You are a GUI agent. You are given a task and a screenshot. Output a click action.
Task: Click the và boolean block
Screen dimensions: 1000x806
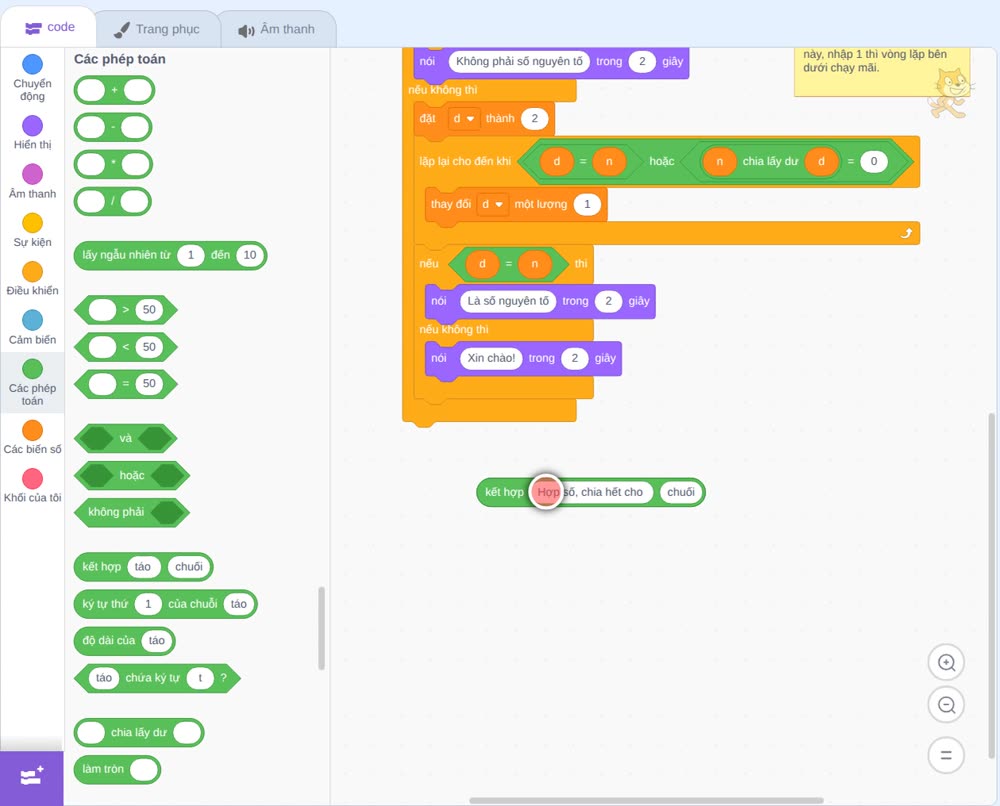(126, 439)
